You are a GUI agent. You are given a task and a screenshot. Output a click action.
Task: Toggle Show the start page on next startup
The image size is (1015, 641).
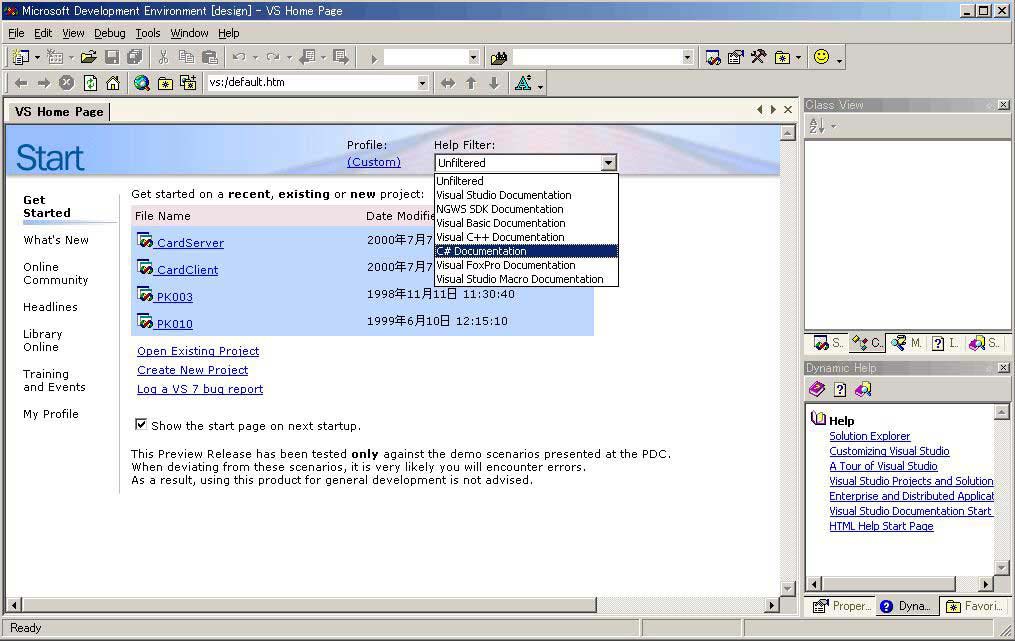click(140, 425)
